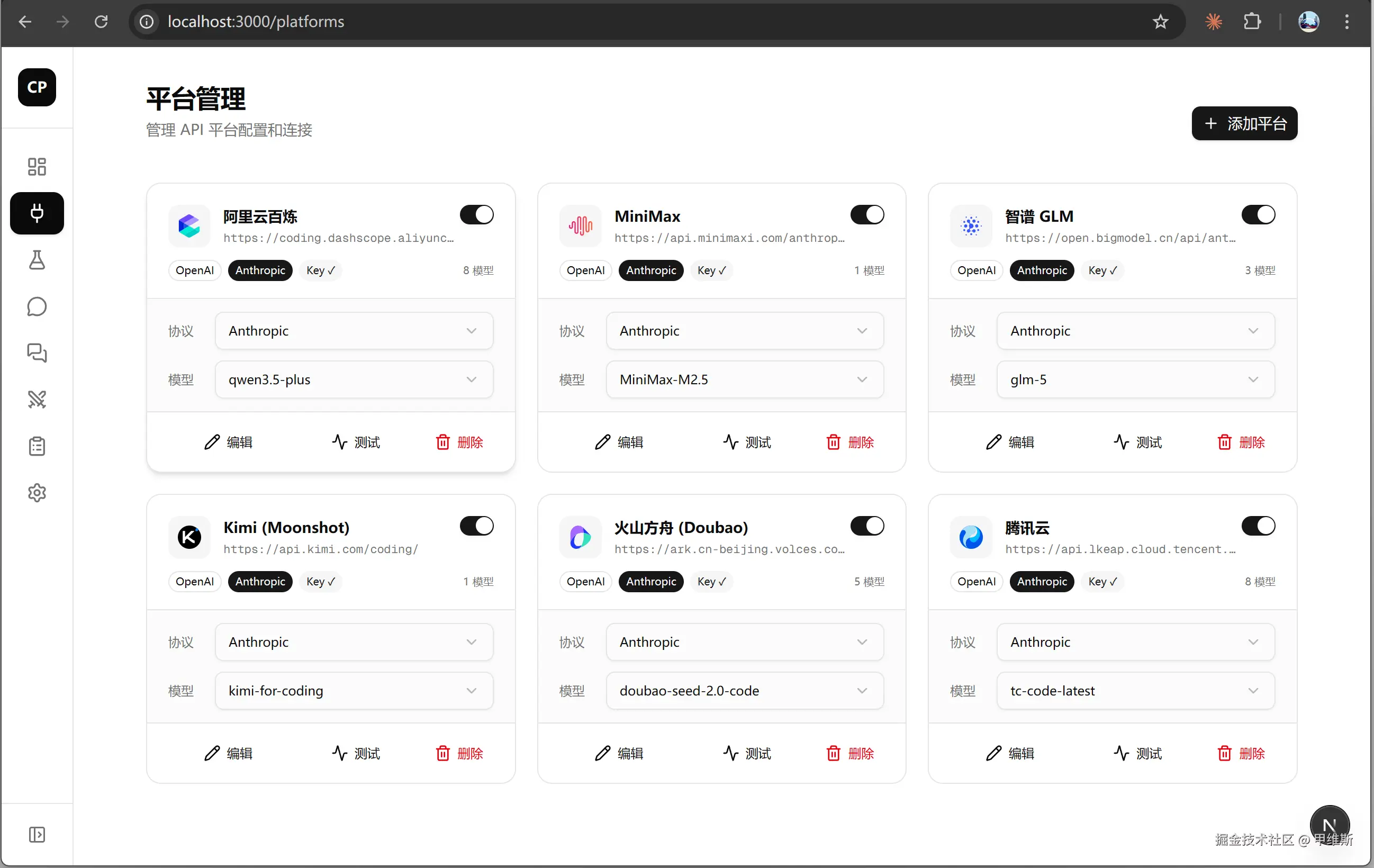Select the OpenAI tag on 火山方舟 card
This screenshot has width=1374, height=868.
point(585,582)
